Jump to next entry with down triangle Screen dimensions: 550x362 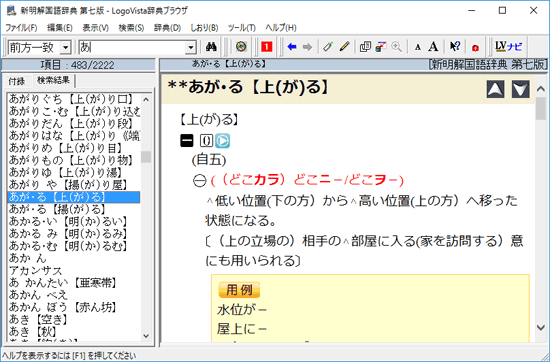tap(521, 89)
